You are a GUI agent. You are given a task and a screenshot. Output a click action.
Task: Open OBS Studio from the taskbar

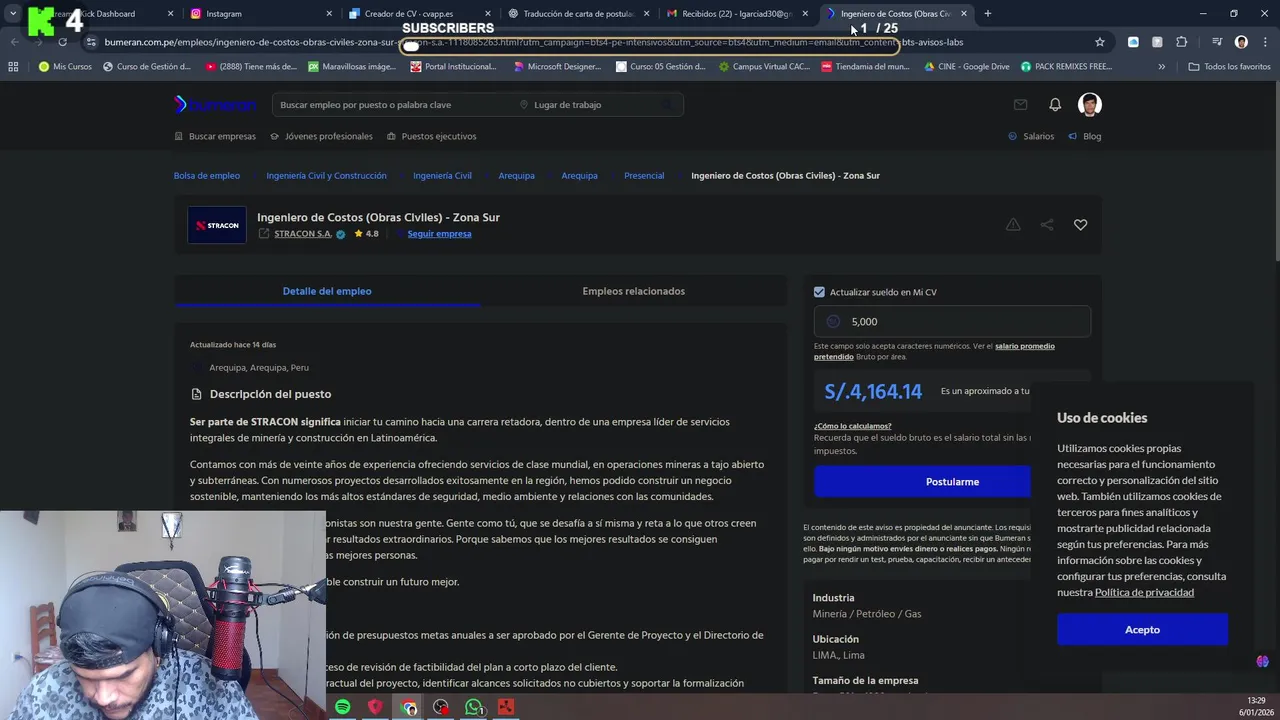coord(441,707)
